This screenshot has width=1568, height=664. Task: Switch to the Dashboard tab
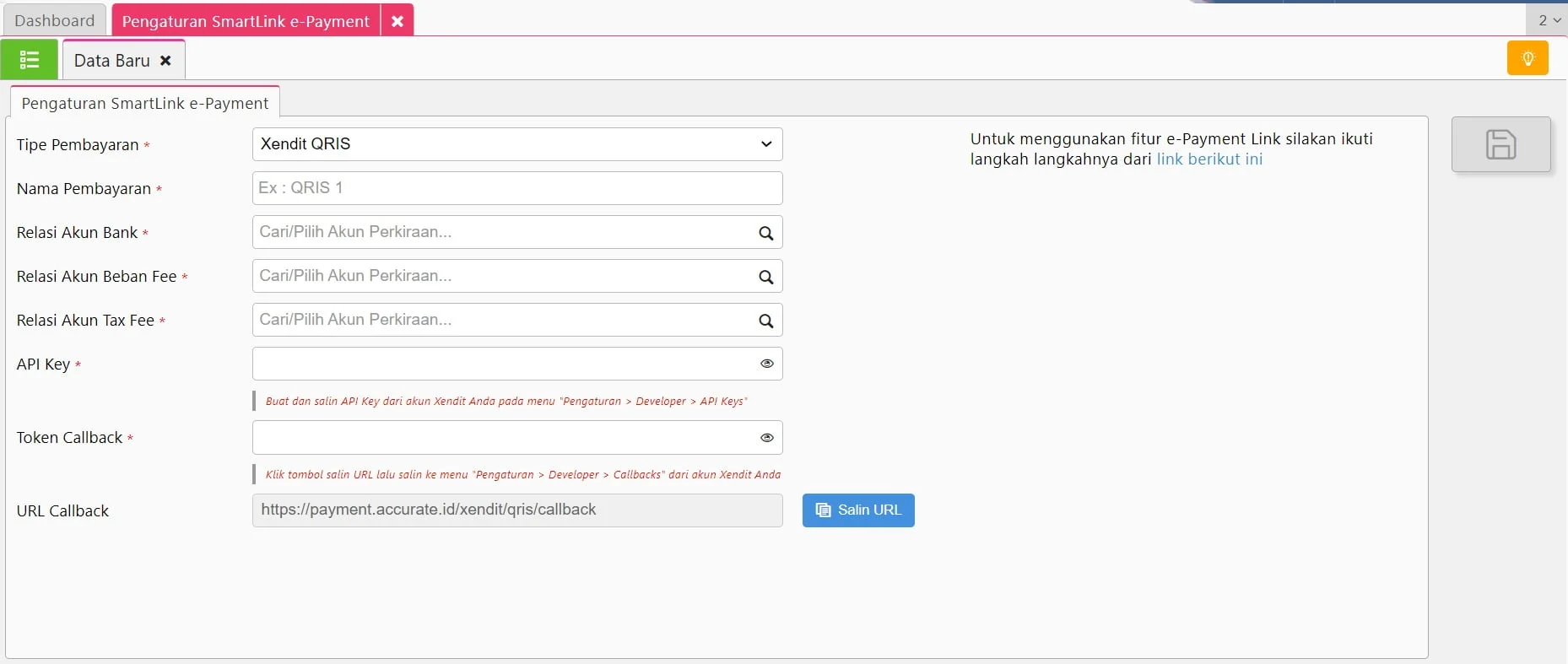55,20
